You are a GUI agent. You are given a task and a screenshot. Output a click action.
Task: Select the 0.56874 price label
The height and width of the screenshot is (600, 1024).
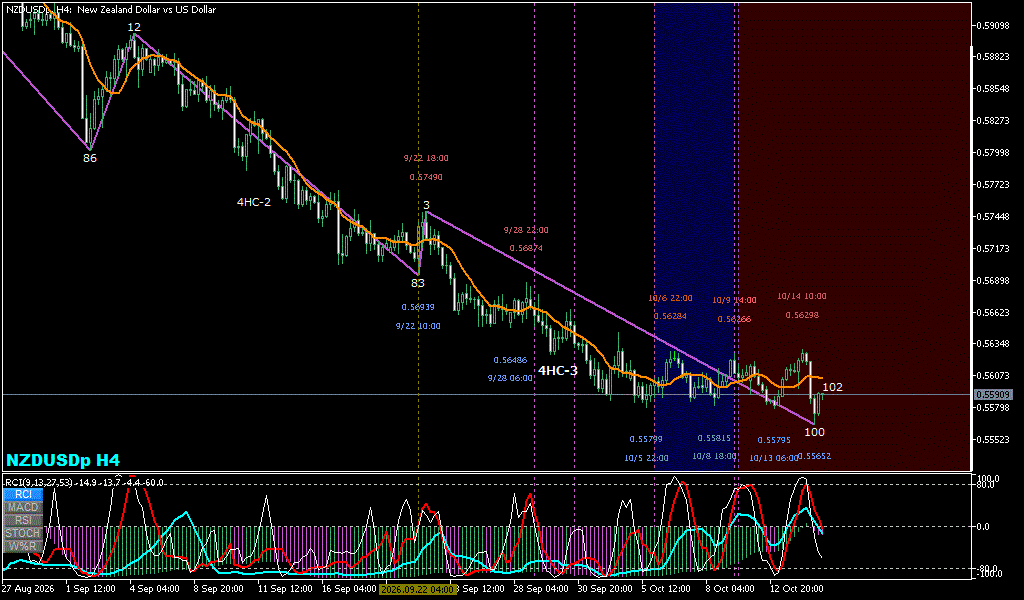[x=526, y=248]
